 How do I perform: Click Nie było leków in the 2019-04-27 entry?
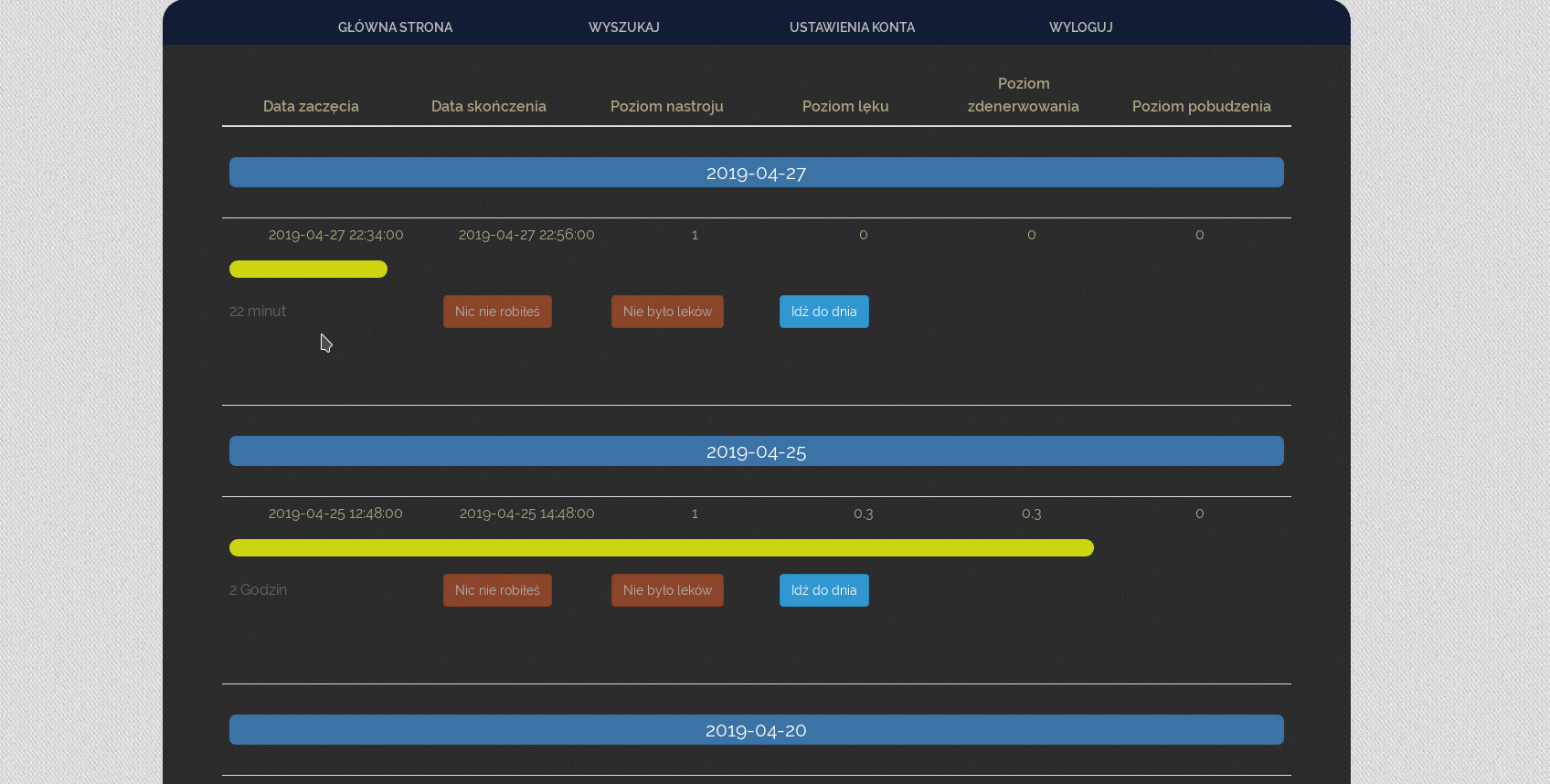667,312
